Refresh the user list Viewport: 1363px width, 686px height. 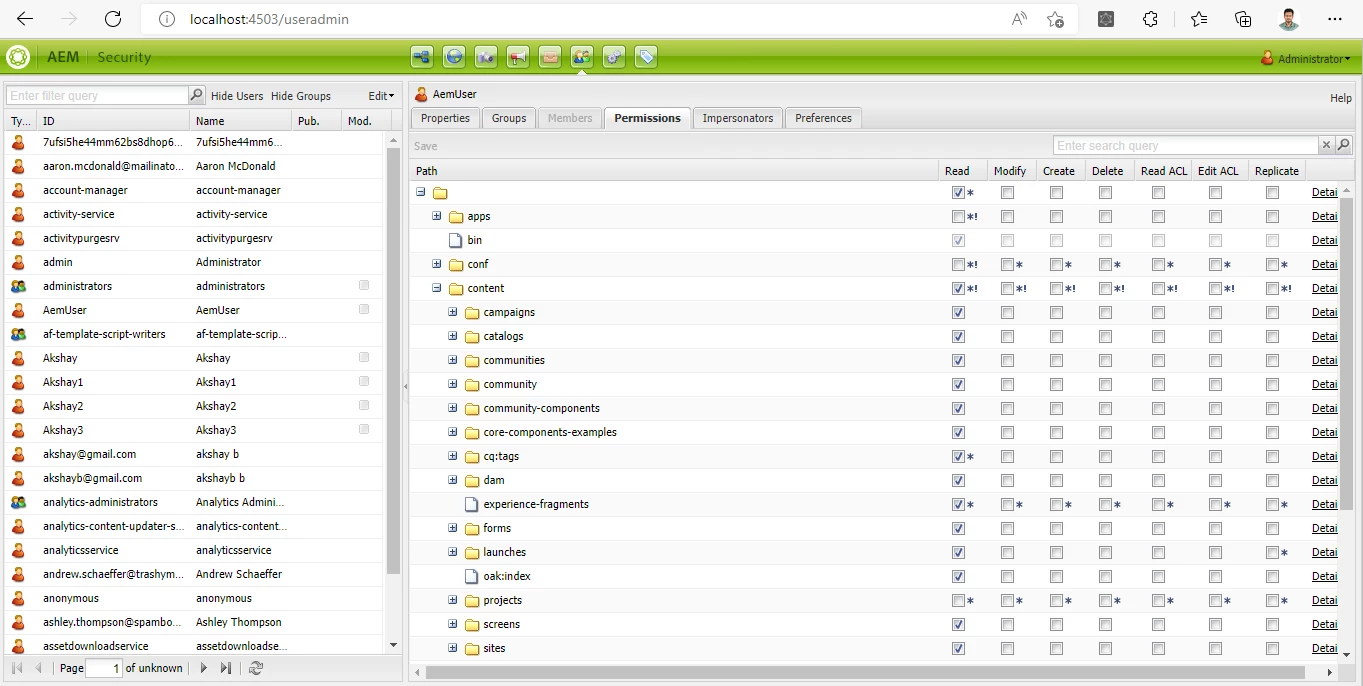tap(256, 668)
